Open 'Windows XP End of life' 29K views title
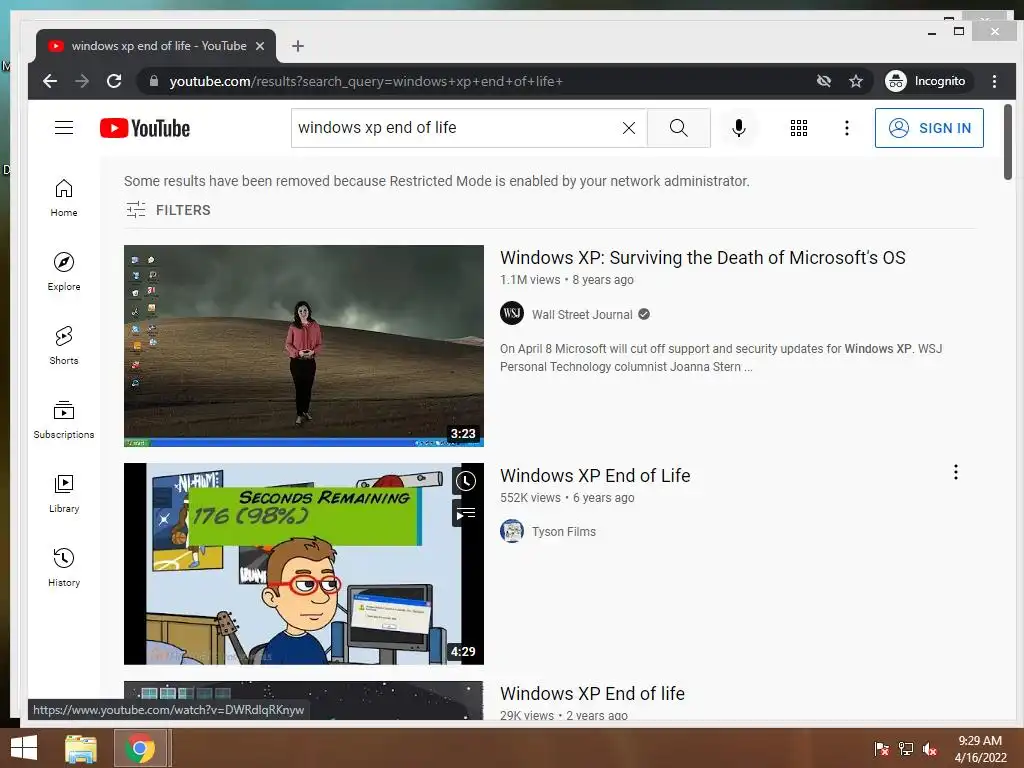The width and height of the screenshot is (1024, 768). coord(592,694)
